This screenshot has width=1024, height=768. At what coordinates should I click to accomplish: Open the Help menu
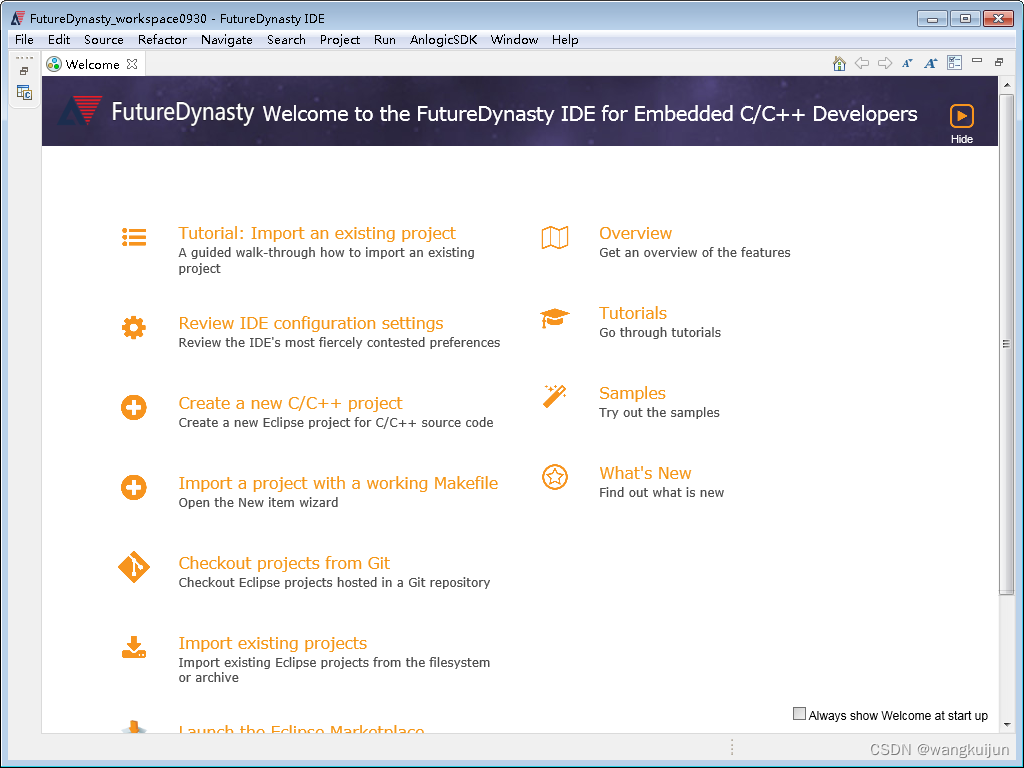pos(565,40)
